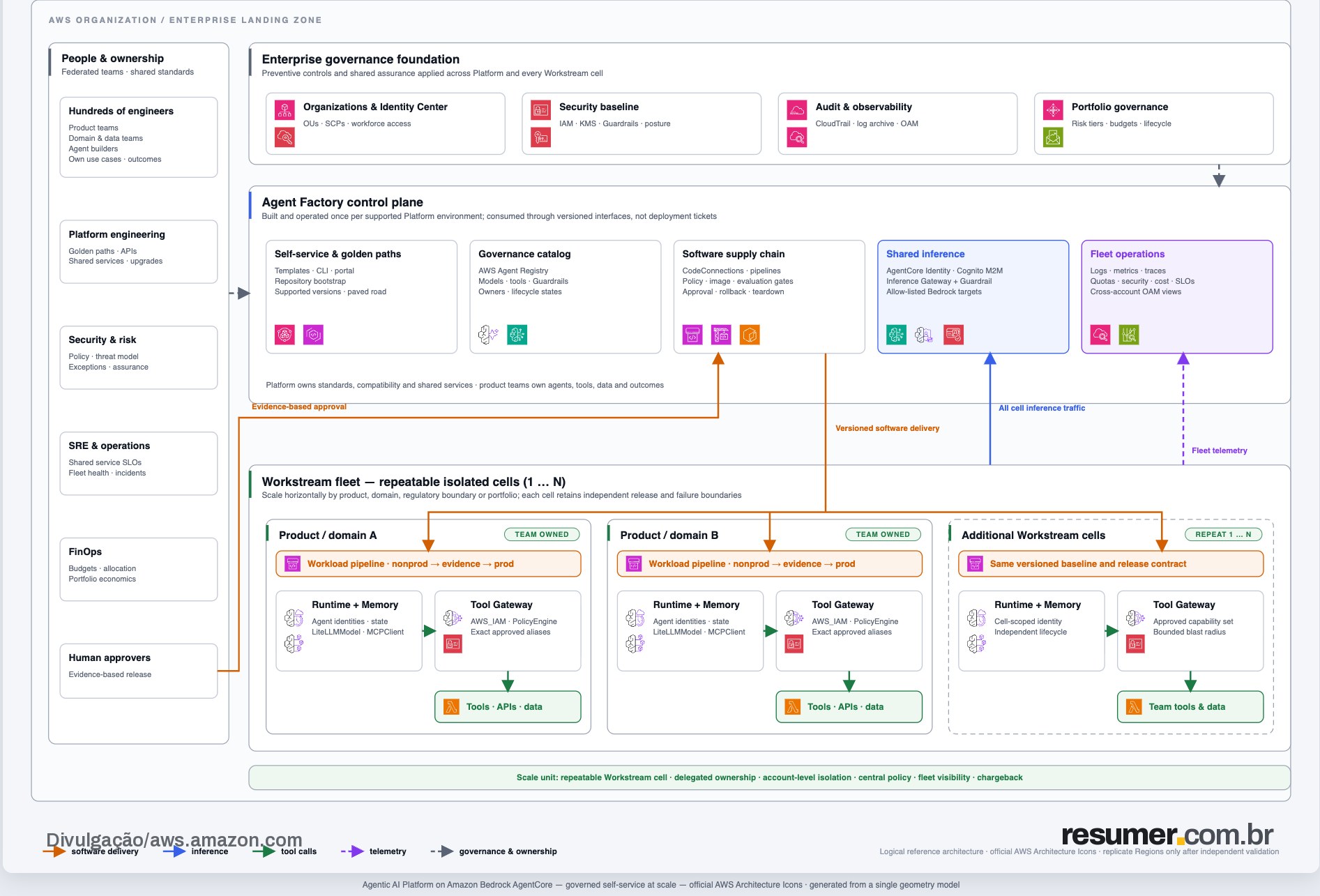This screenshot has width=1320, height=896.
Task: Click the Hundreds of engineers card title
Action: (x=121, y=111)
